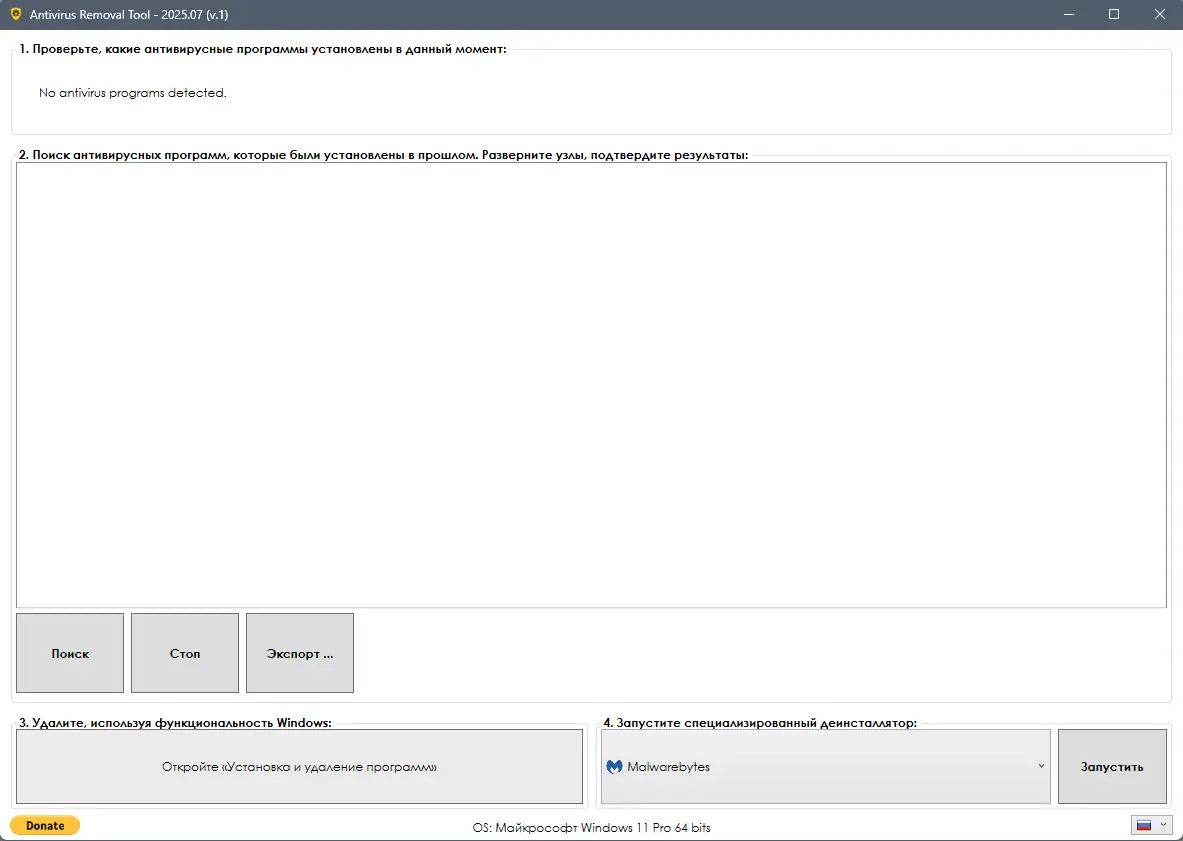Minimize the Antivirus Removal Tool window
This screenshot has height=841, width=1183.
[1068, 14]
